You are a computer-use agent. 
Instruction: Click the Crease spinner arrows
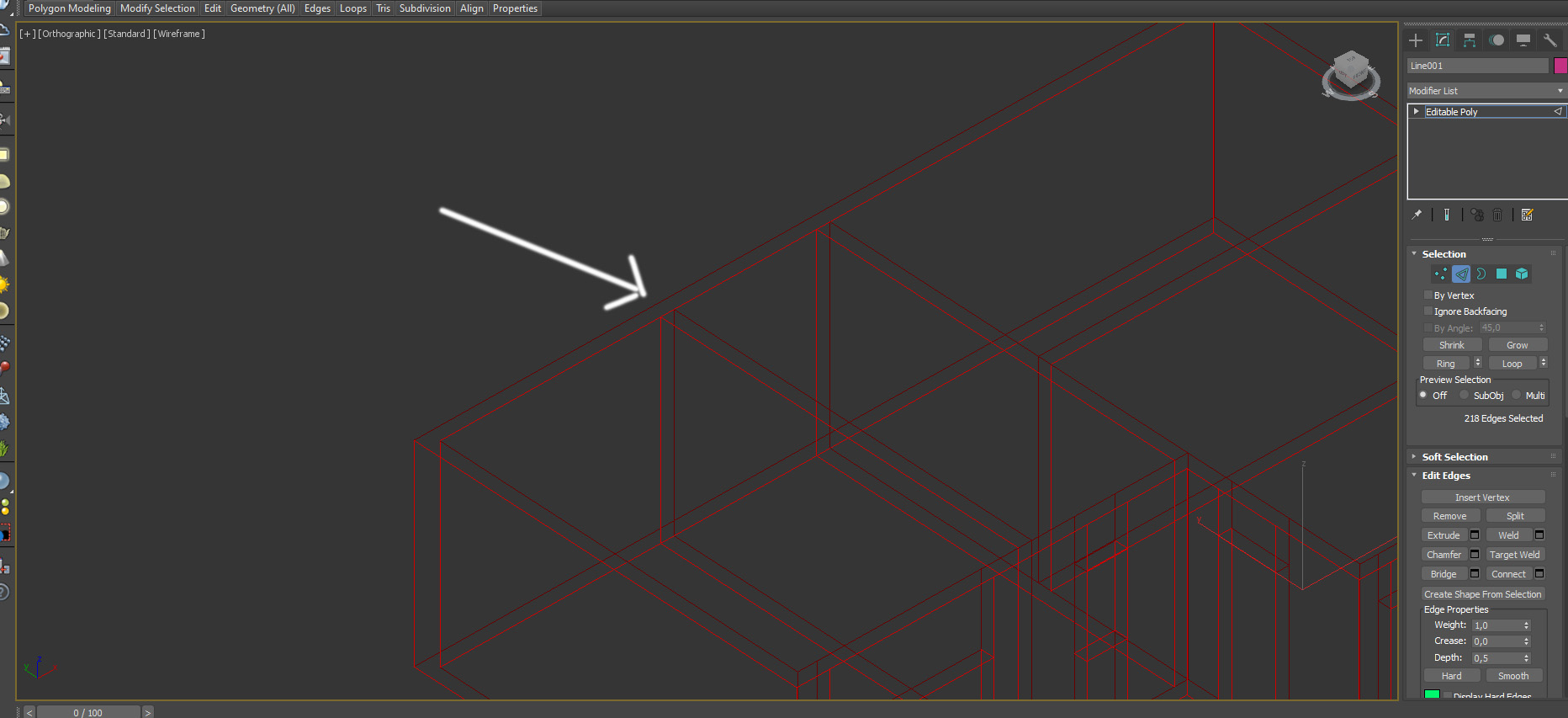(x=1527, y=641)
